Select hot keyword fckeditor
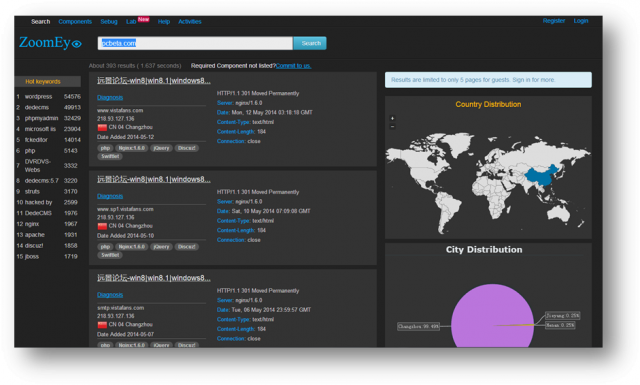This screenshot has height=385, width=640. (x=36, y=140)
